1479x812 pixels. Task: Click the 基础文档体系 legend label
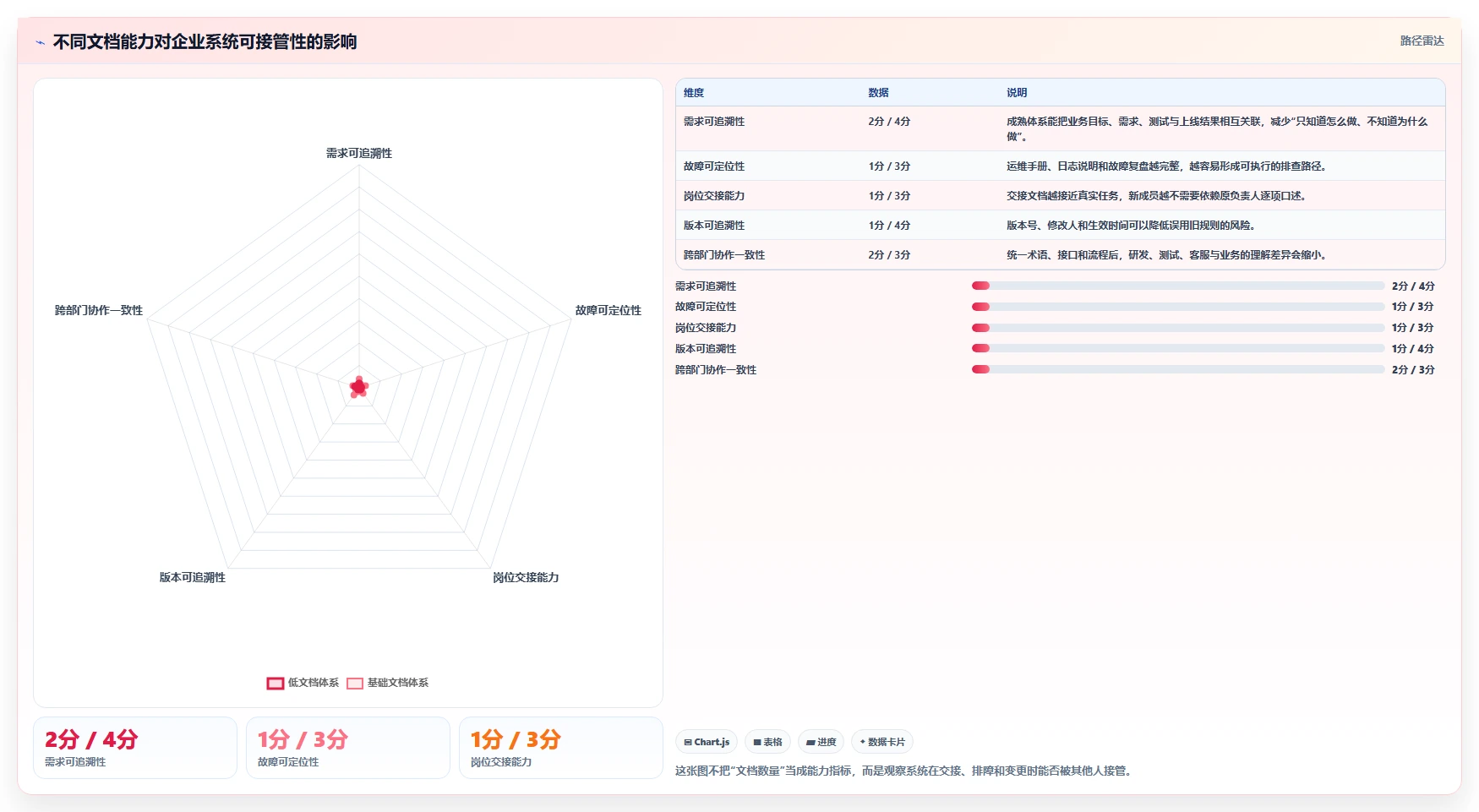397,683
